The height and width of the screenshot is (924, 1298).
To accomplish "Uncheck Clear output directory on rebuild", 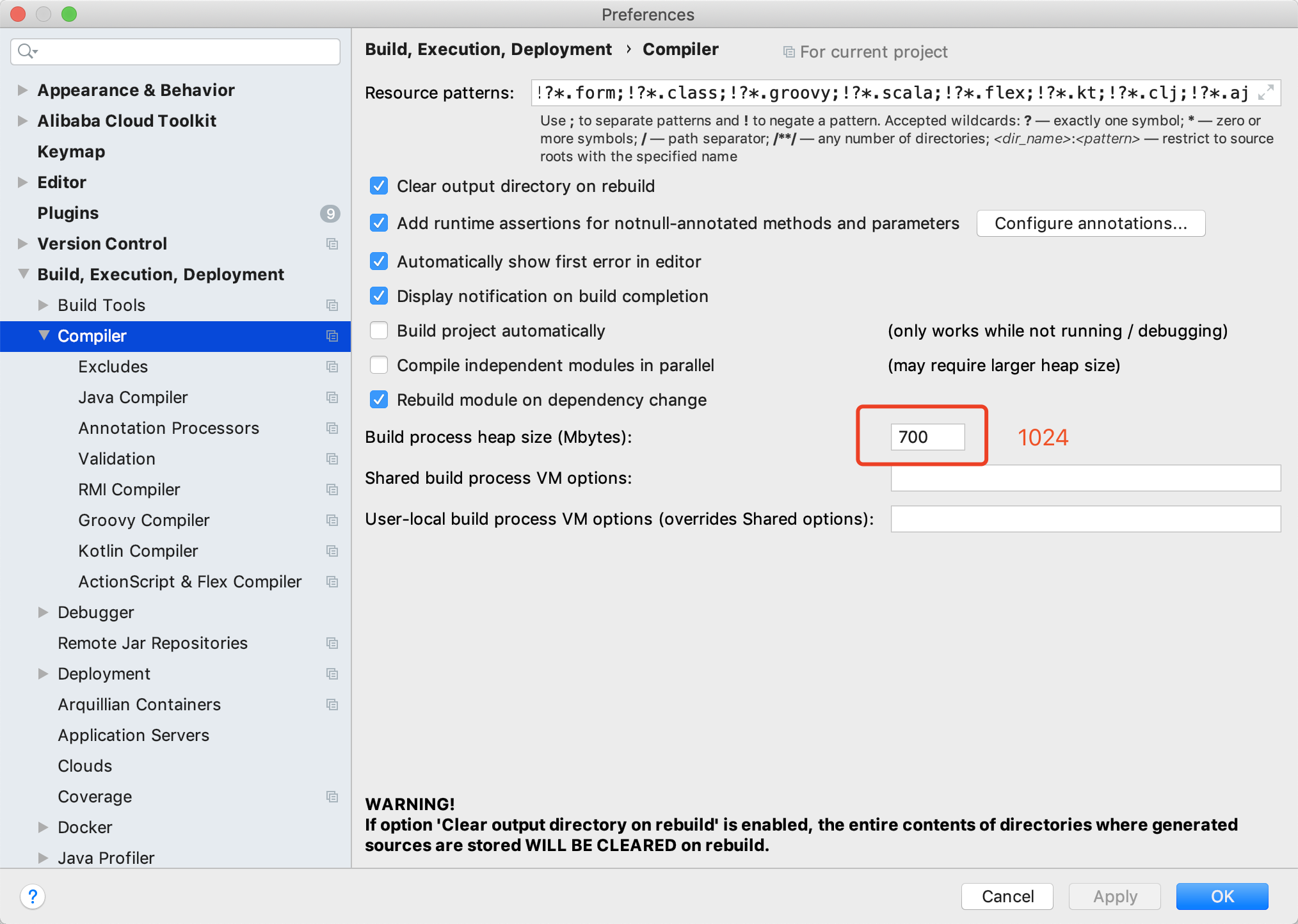I will click(379, 186).
